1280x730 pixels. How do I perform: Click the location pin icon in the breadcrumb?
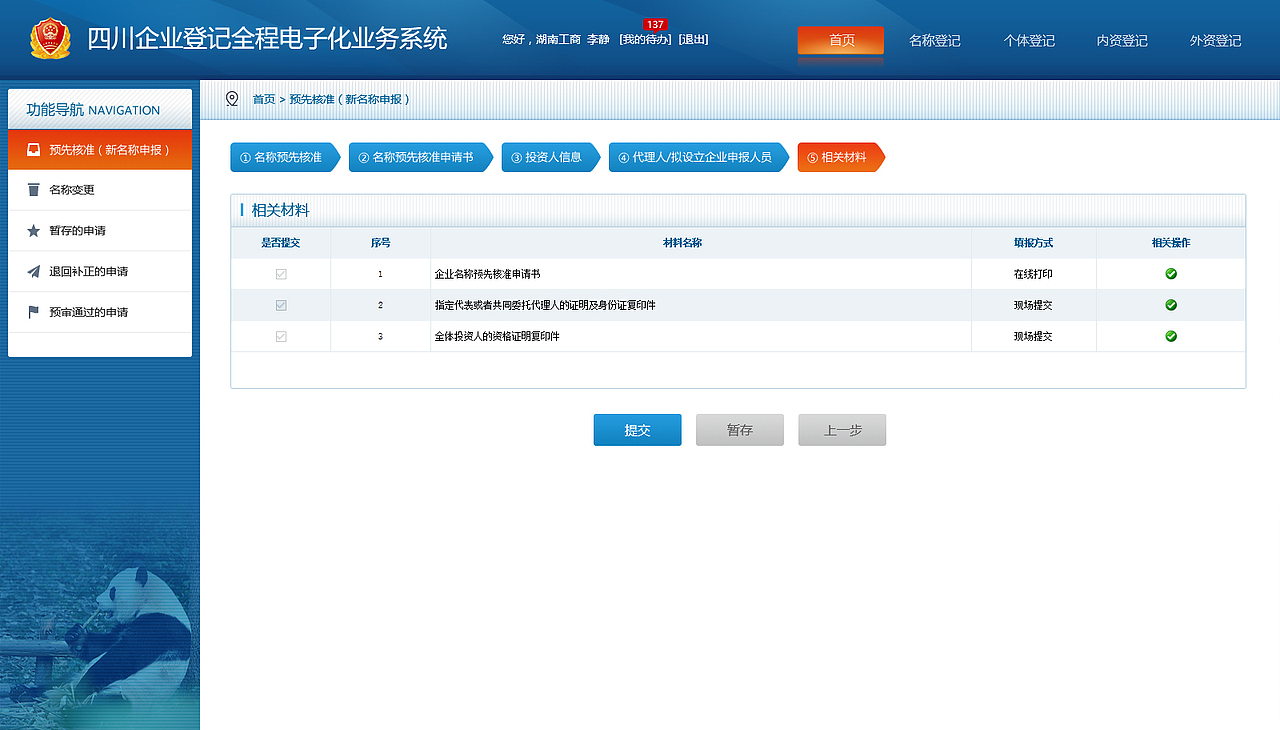tap(232, 99)
